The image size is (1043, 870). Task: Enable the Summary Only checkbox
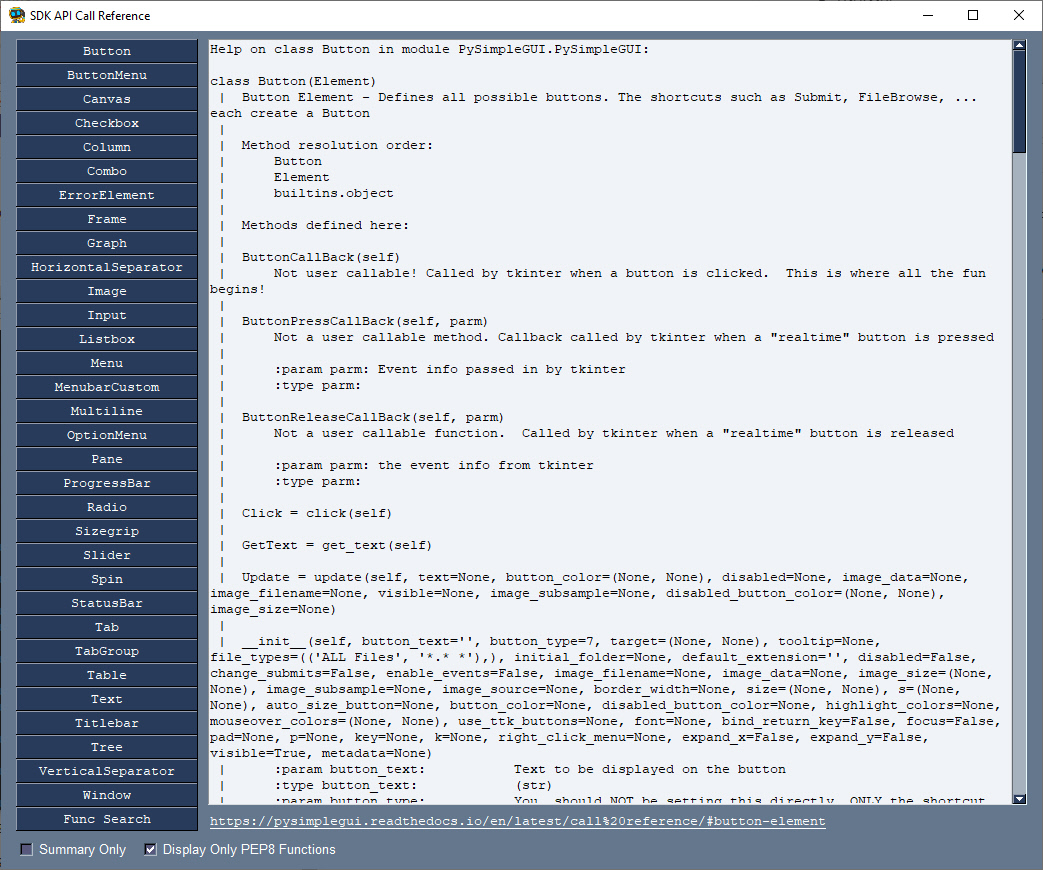[26, 850]
